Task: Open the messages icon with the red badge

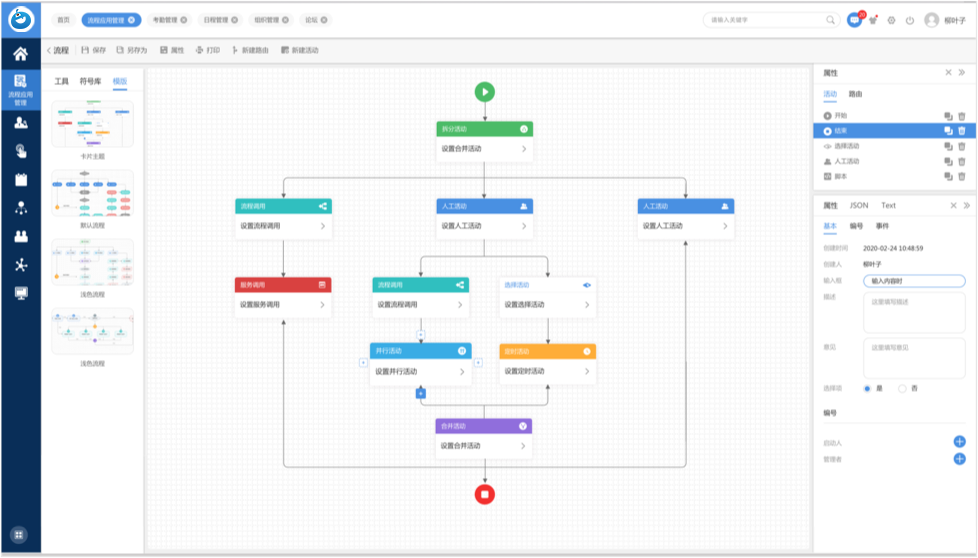Action: (x=854, y=20)
